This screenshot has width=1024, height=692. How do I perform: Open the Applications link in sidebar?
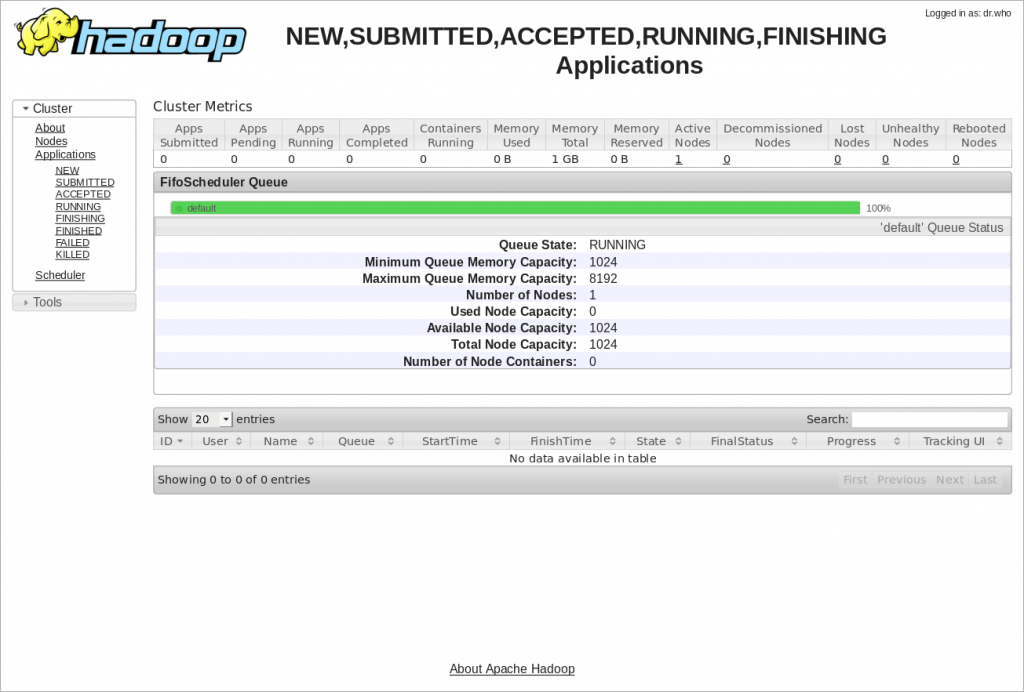coord(65,155)
